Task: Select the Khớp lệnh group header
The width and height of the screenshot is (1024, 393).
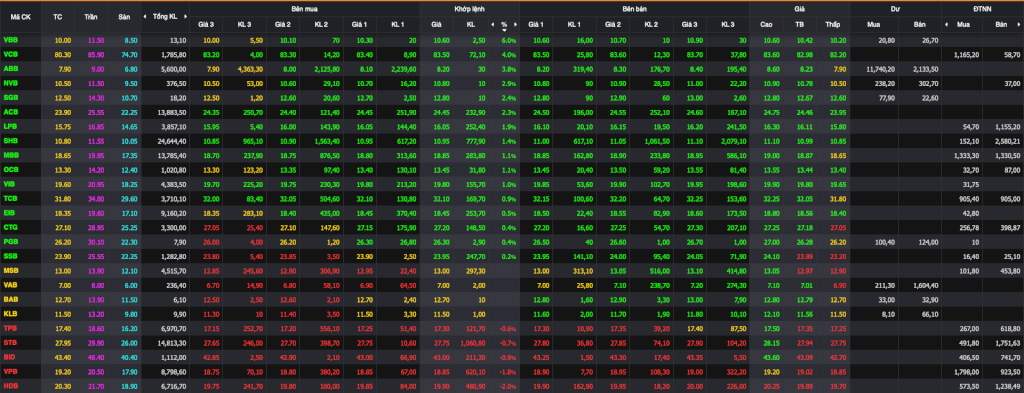Action: click(x=470, y=9)
